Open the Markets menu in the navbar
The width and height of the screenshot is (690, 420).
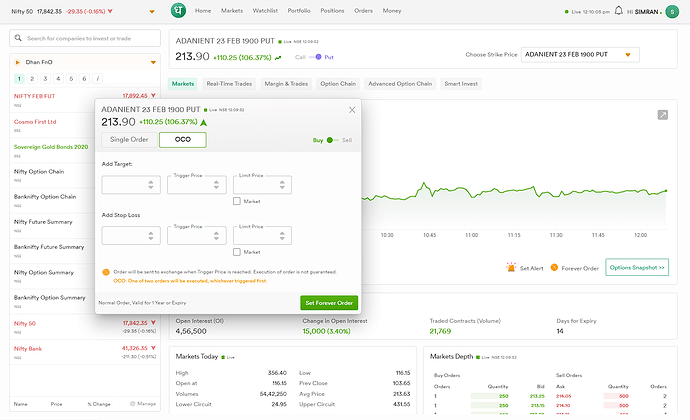(232, 11)
